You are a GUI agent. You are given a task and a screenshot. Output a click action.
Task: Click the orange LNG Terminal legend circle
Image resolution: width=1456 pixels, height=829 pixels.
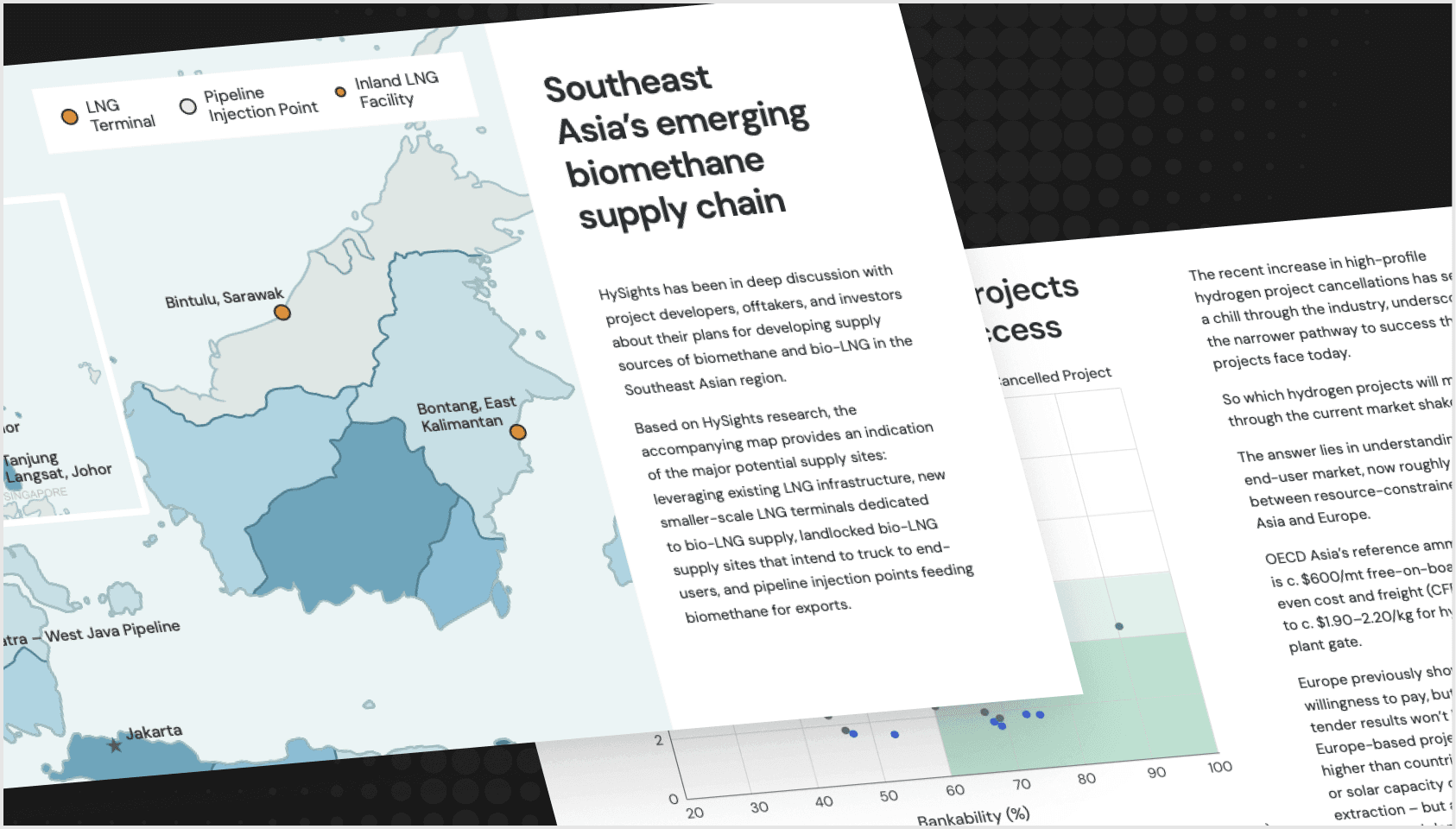(x=70, y=117)
